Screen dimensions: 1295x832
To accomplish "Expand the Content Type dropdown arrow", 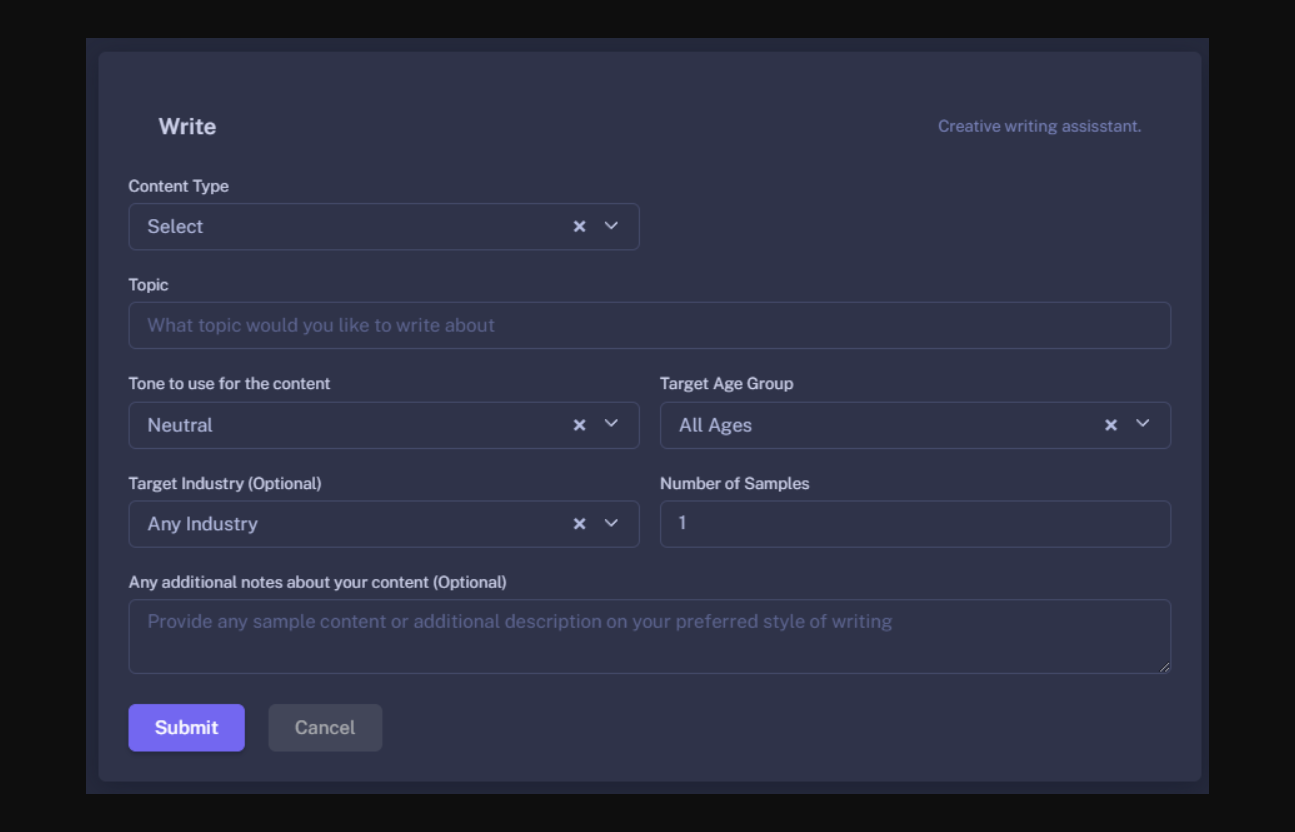I will pos(612,226).
